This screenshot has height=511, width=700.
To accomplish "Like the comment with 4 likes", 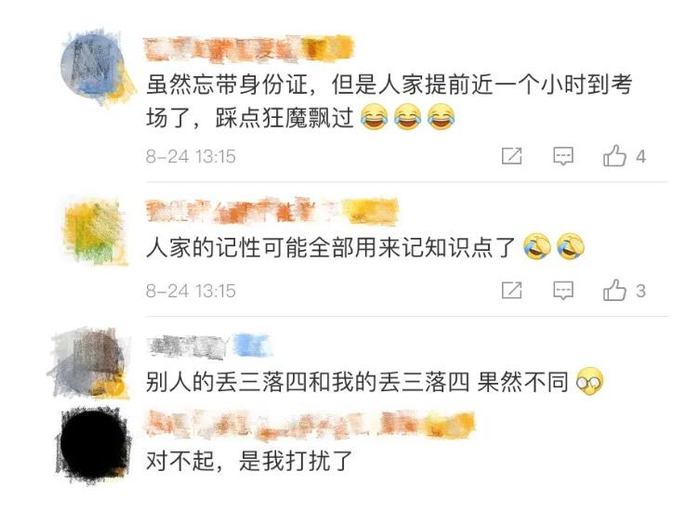I will (615, 156).
